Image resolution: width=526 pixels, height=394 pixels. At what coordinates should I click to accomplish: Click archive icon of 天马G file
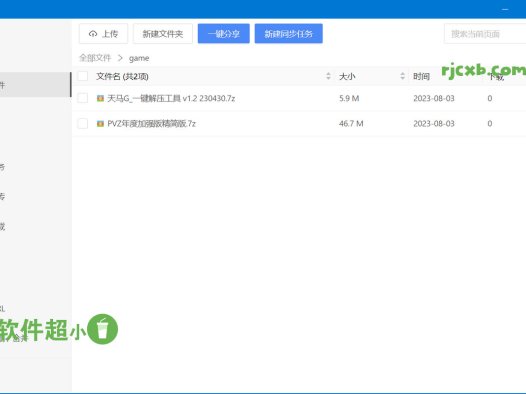coord(100,98)
